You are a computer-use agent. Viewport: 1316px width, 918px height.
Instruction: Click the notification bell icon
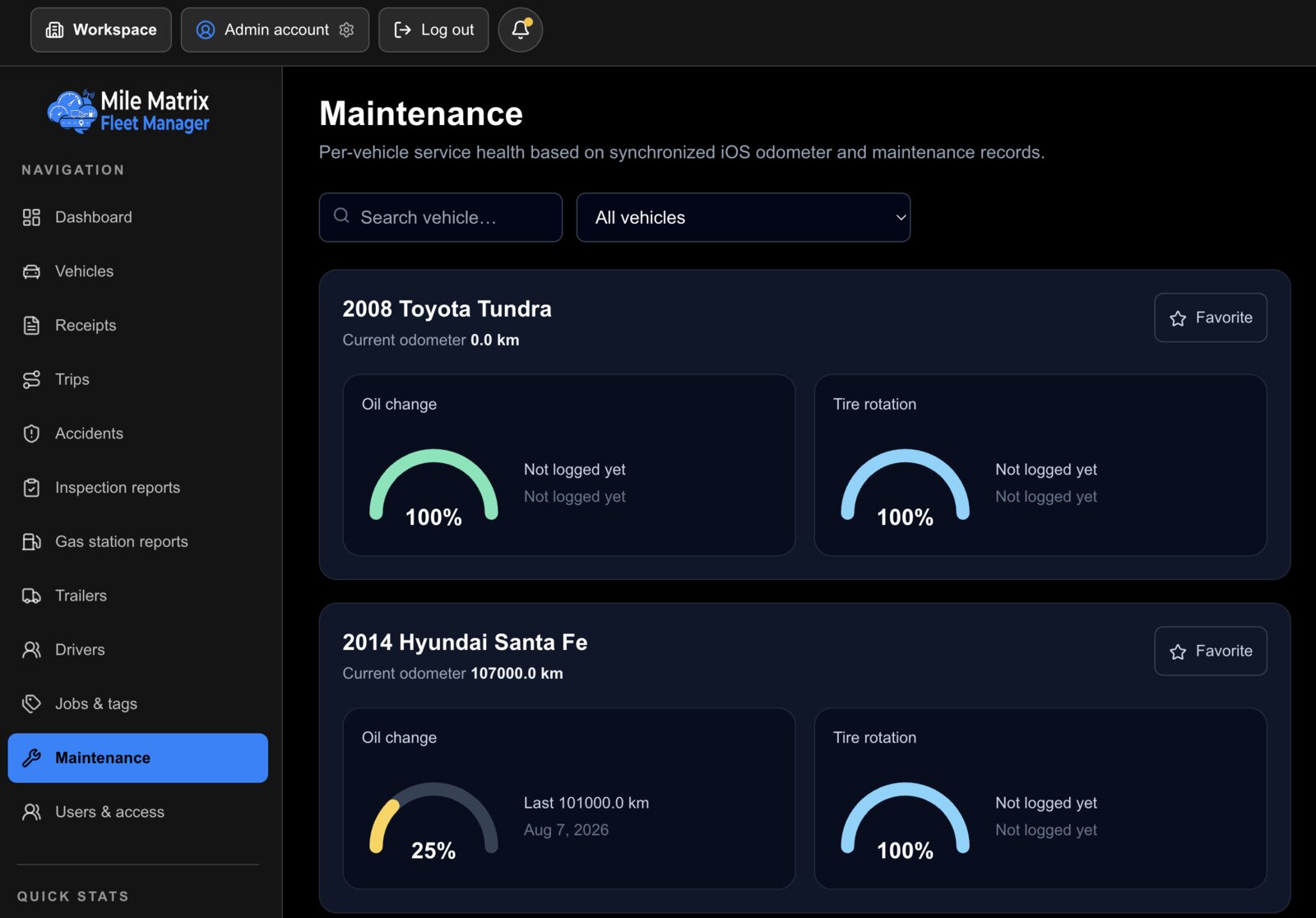pyautogui.click(x=520, y=30)
